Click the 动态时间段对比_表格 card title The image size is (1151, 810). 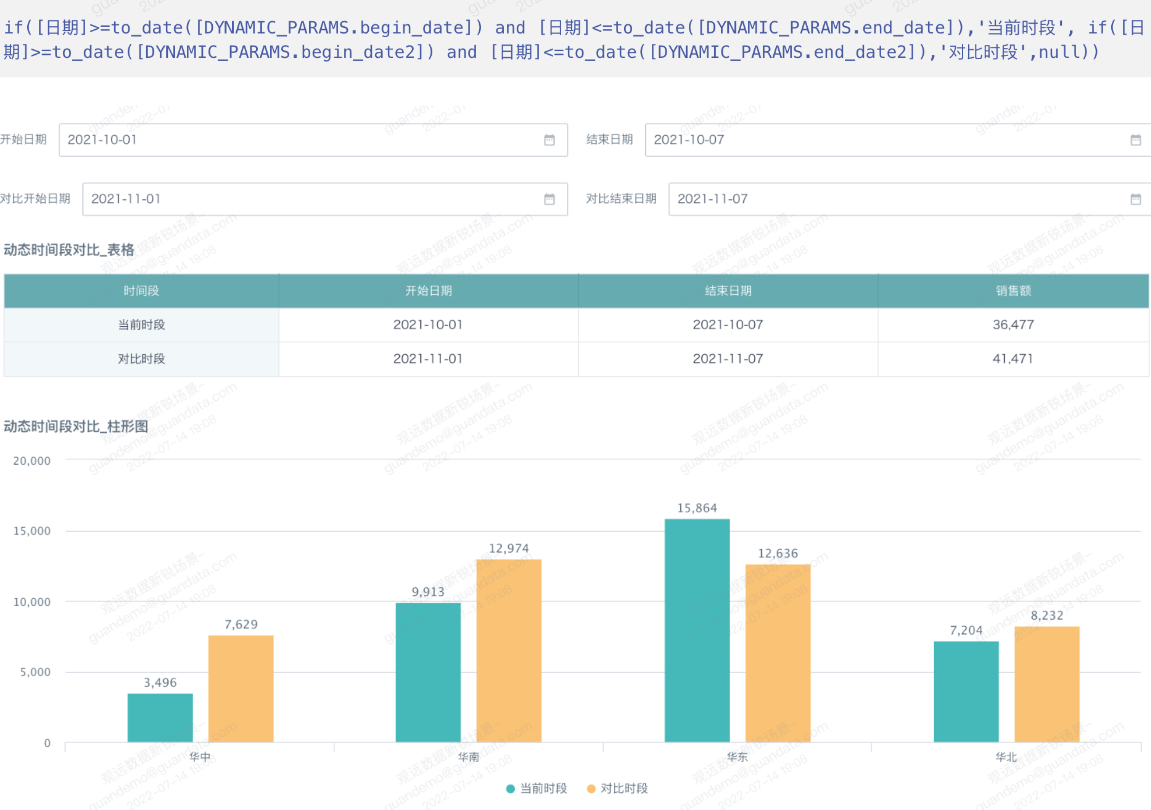tap(69, 250)
